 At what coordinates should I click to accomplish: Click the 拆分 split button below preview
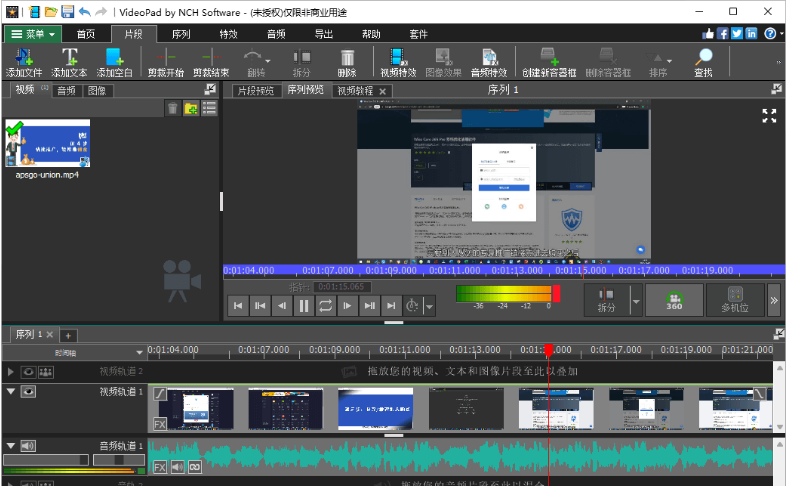(606, 300)
